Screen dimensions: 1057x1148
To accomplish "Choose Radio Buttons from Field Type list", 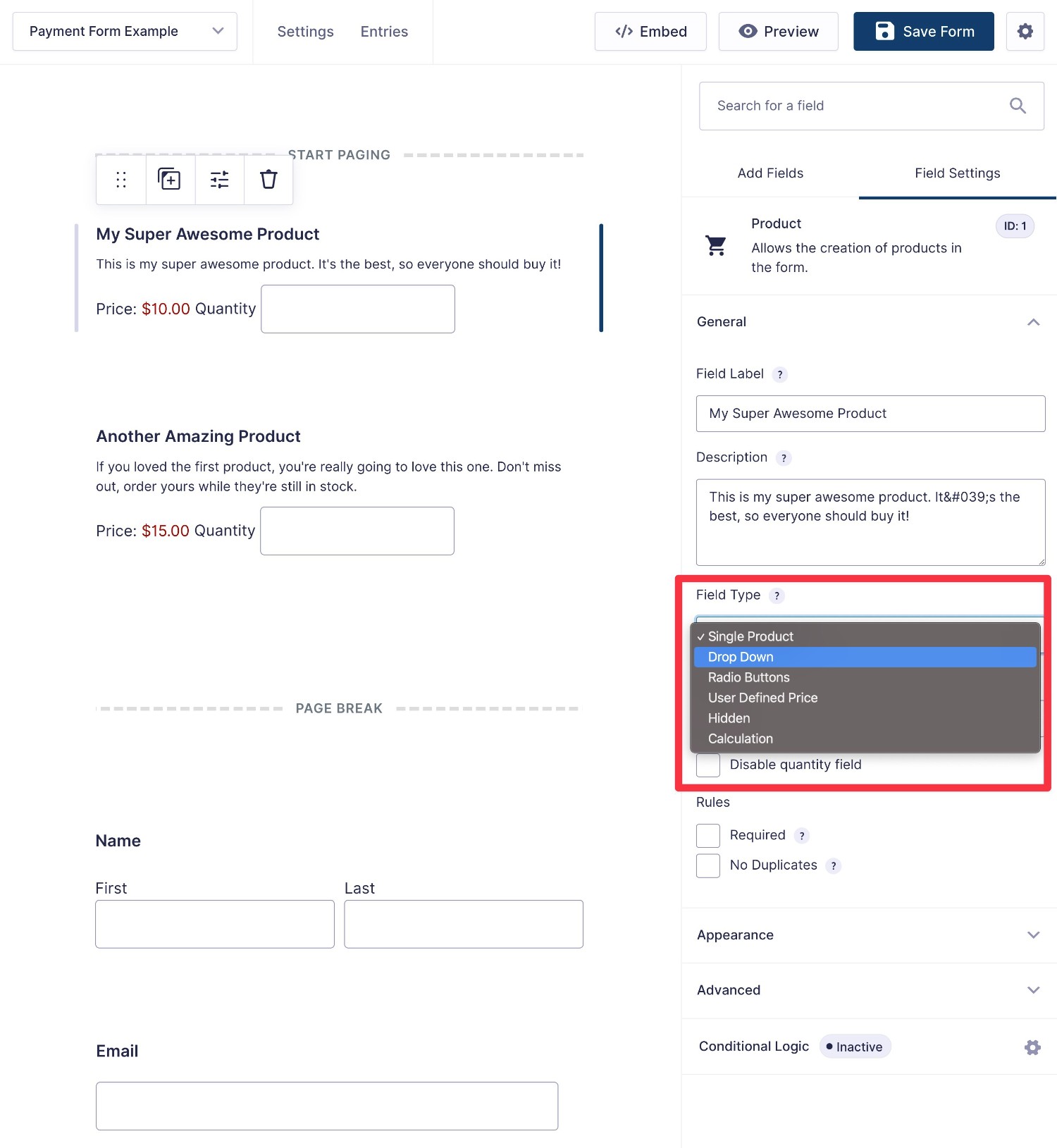I will pyautogui.click(x=748, y=677).
